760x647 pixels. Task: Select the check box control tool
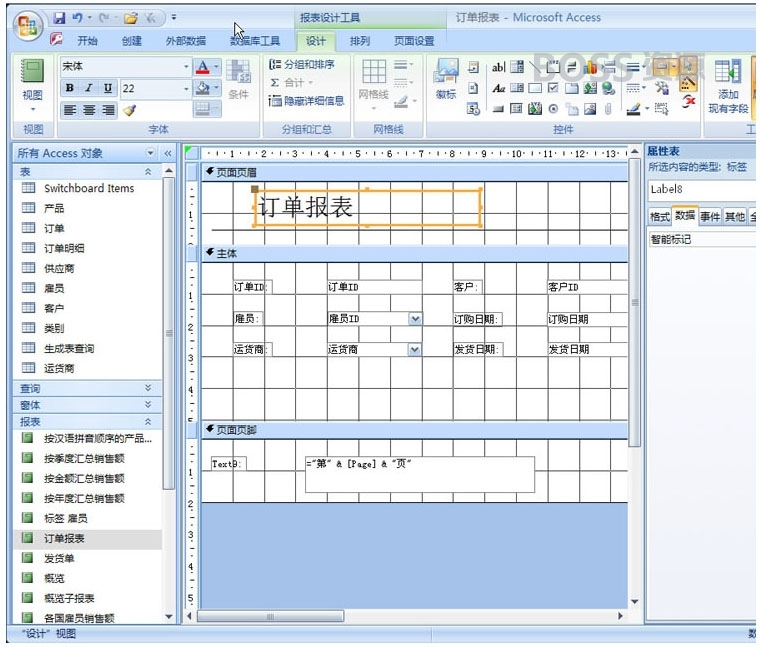(x=553, y=88)
